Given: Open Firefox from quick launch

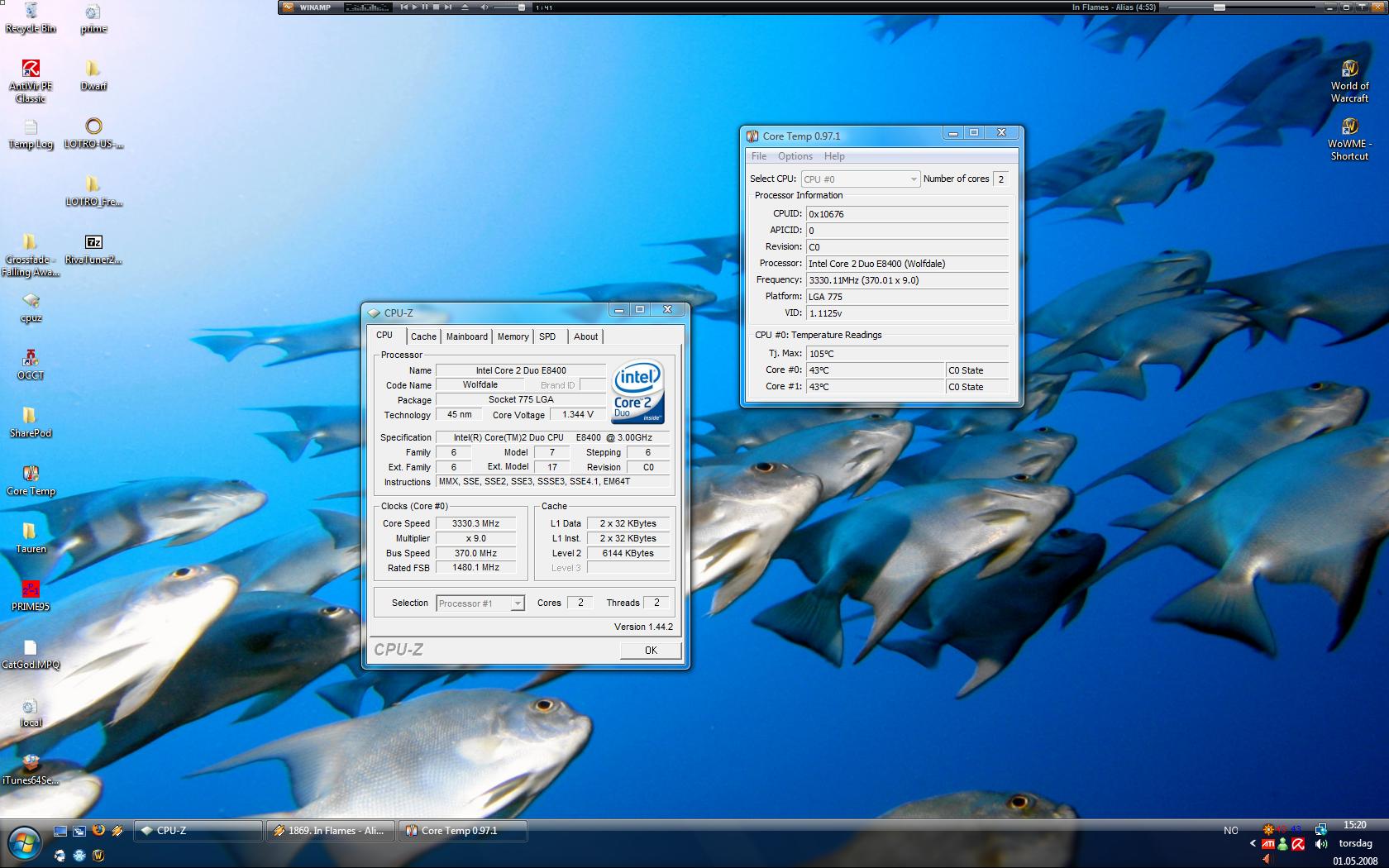Looking at the screenshot, I should tap(98, 830).
